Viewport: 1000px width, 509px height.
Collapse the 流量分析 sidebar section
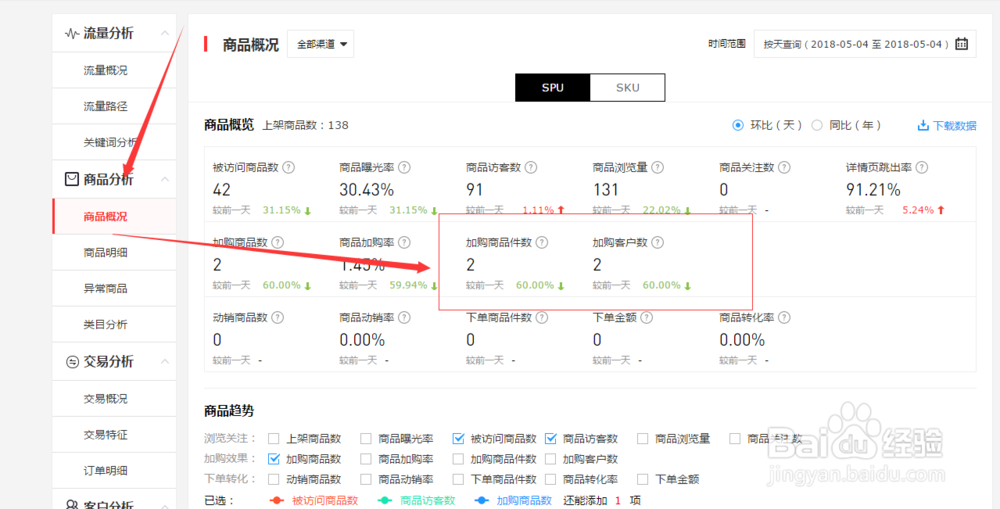click(x=165, y=34)
